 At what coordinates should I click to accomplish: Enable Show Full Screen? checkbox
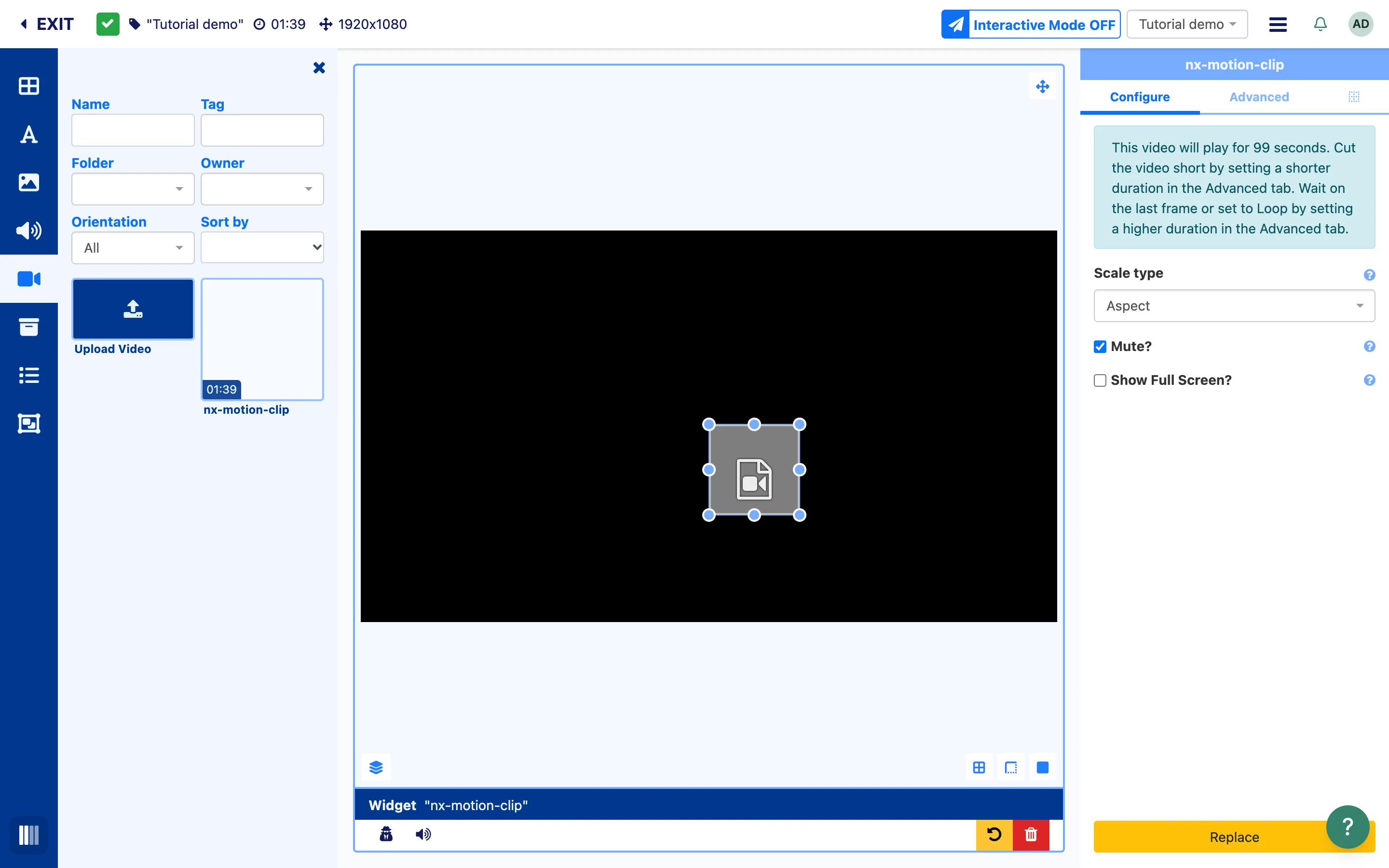pyautogui.click(x=1100, y=380)
